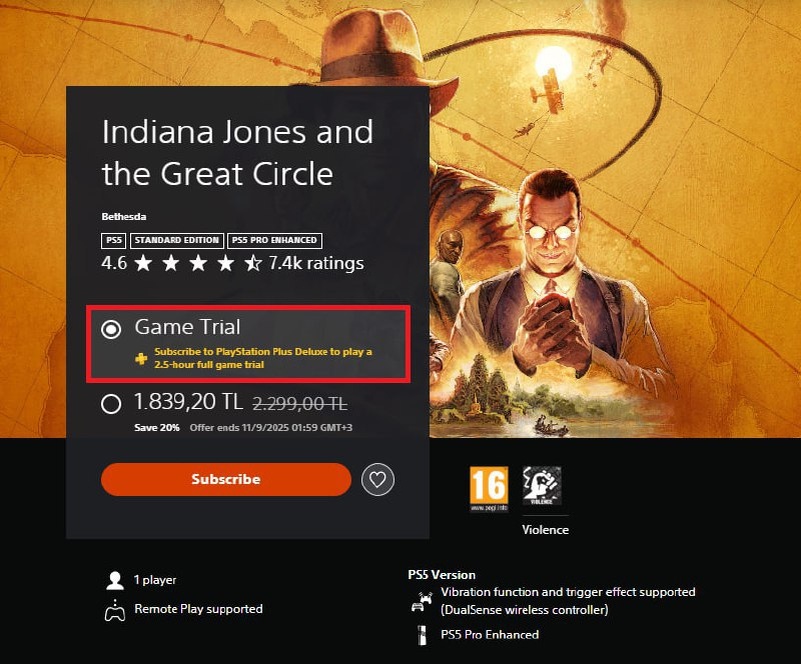Click the PS5 platform tag

point(113,240)
